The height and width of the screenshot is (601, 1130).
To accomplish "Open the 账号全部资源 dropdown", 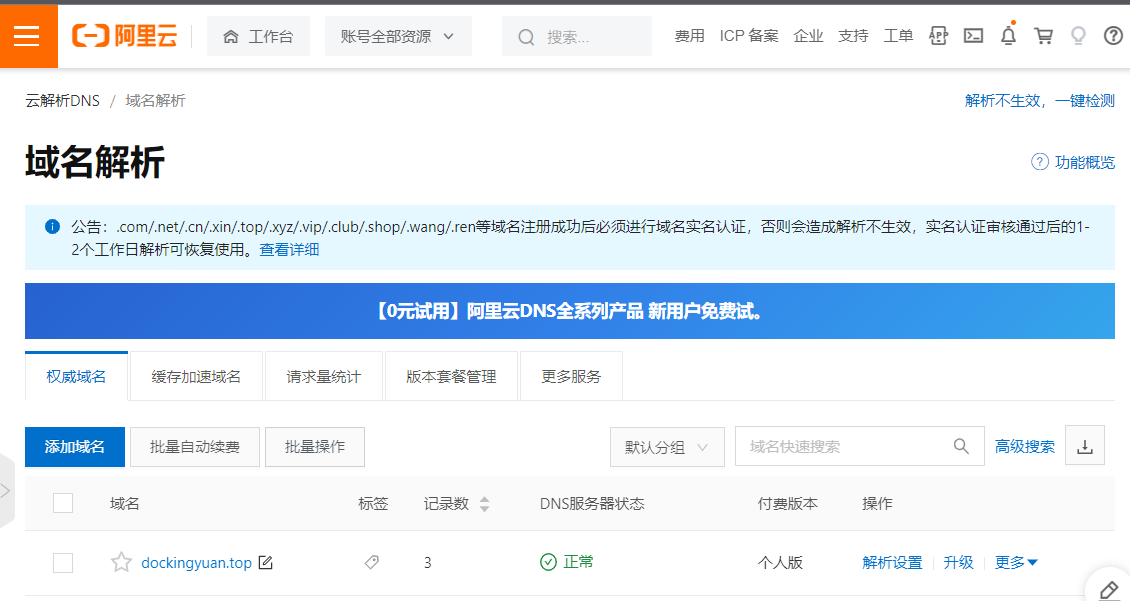I will click(x=398, y=36).
